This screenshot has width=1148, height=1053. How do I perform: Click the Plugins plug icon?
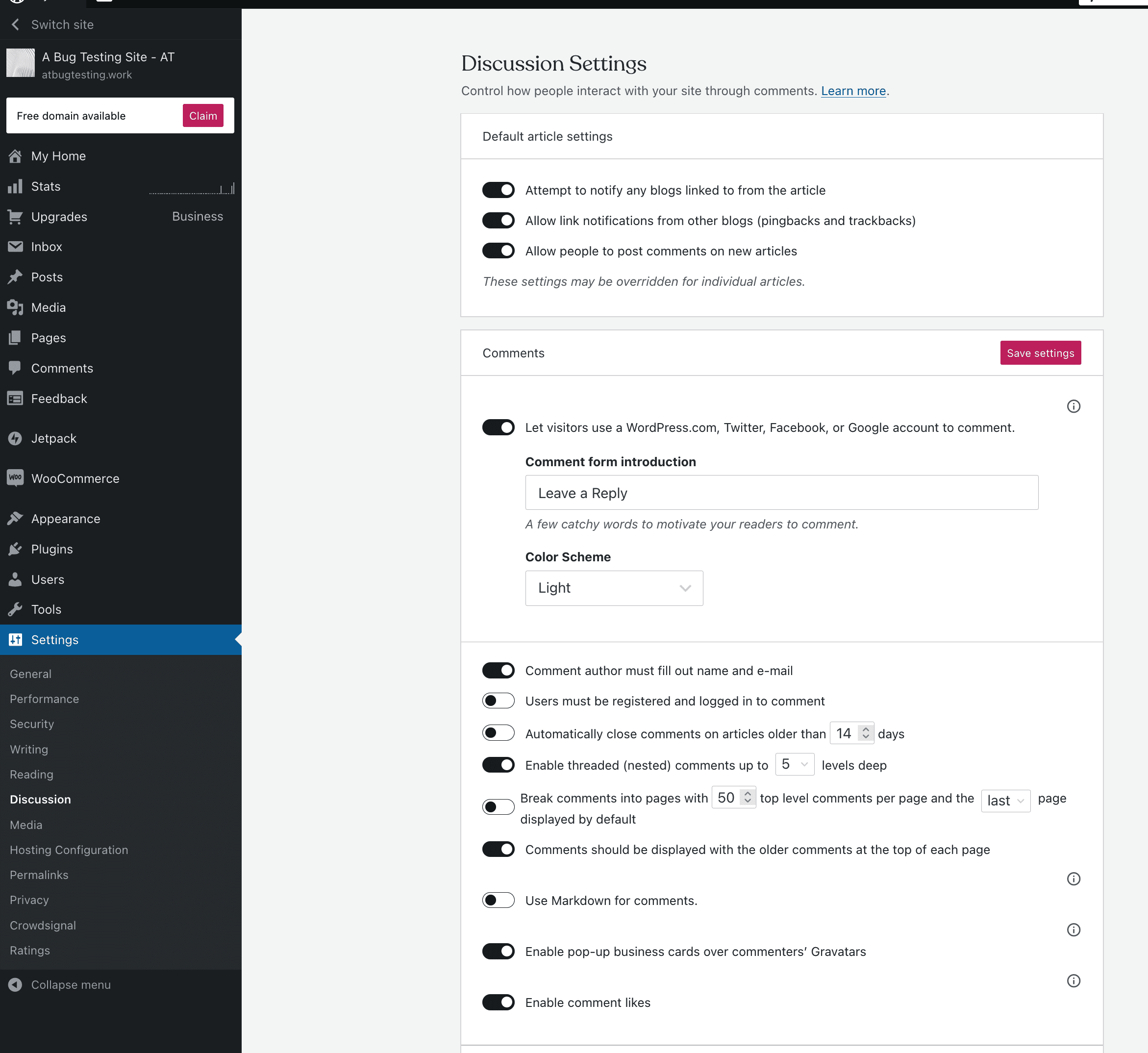tap(15, 549)
